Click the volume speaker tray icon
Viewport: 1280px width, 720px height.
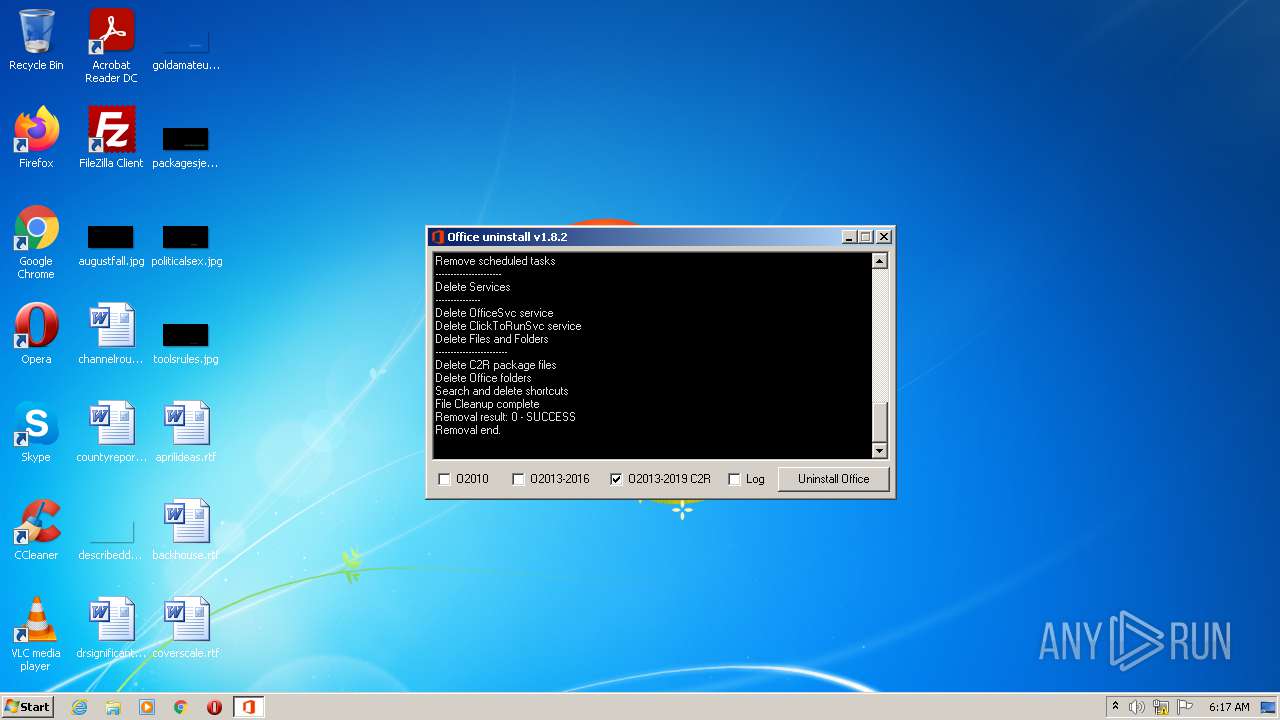(x=1137, y=707)
